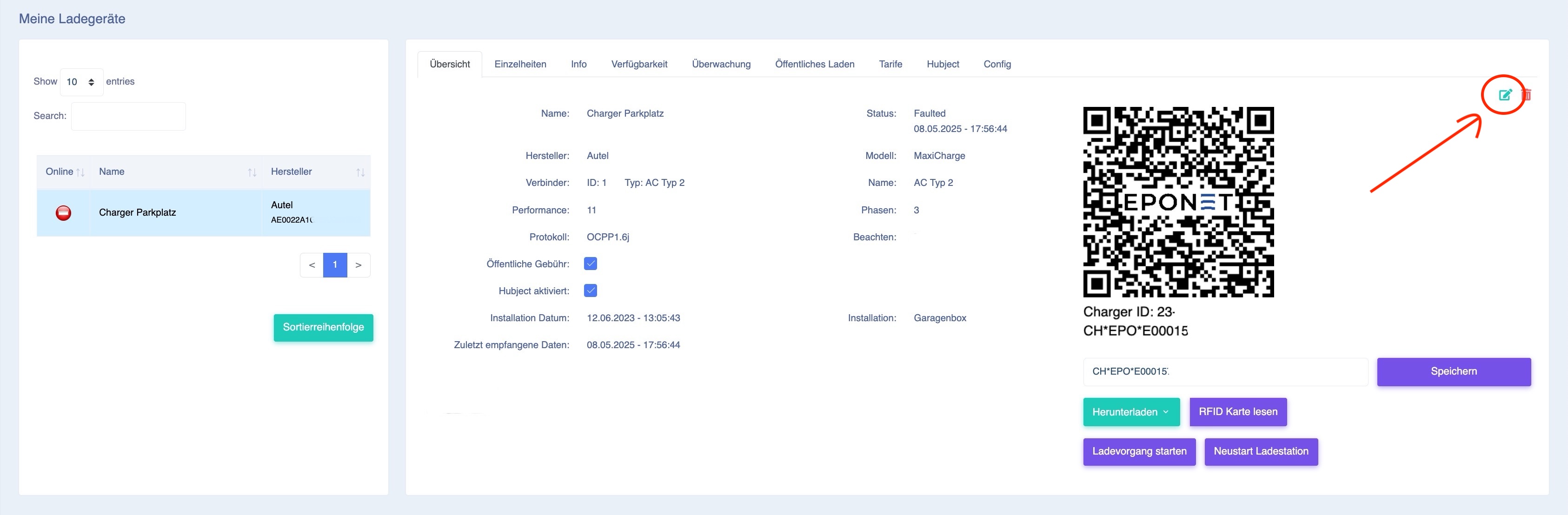Click the red offline status icon
Screen dimensions: 1568x515
[x=63, y=212]
